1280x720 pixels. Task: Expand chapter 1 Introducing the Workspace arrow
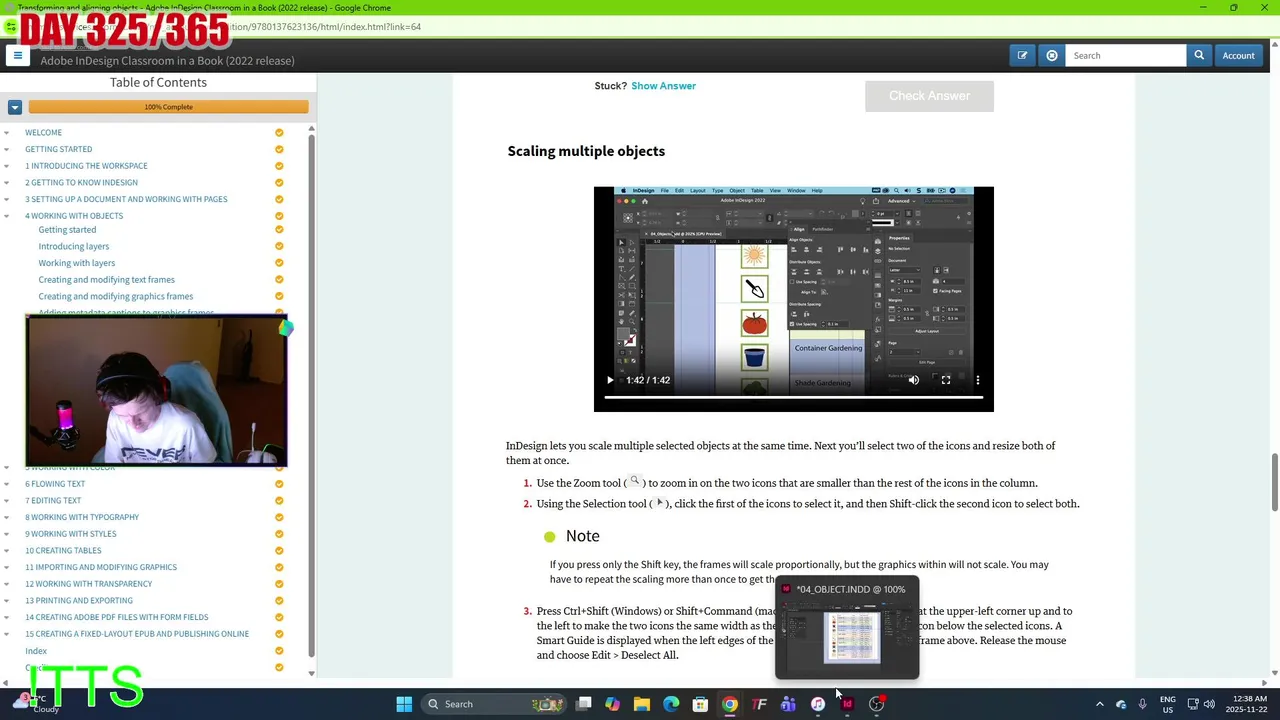click(x=6, y=166)
